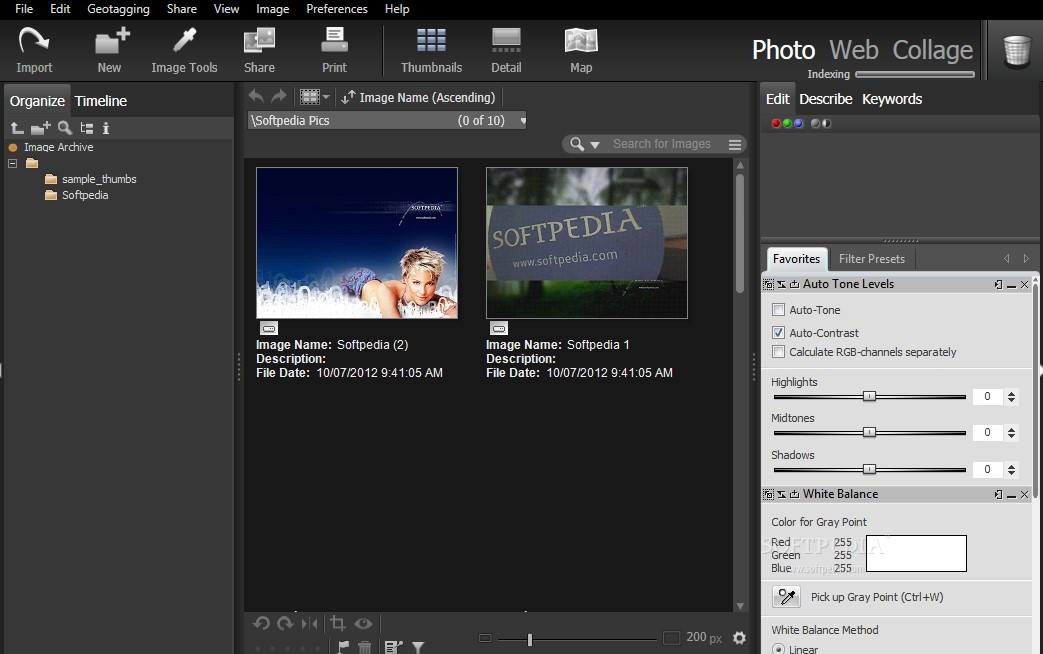Screen dimensions: 1043x654
Task: Click the Highlights slider handle
Action: [x=869, y=397]
